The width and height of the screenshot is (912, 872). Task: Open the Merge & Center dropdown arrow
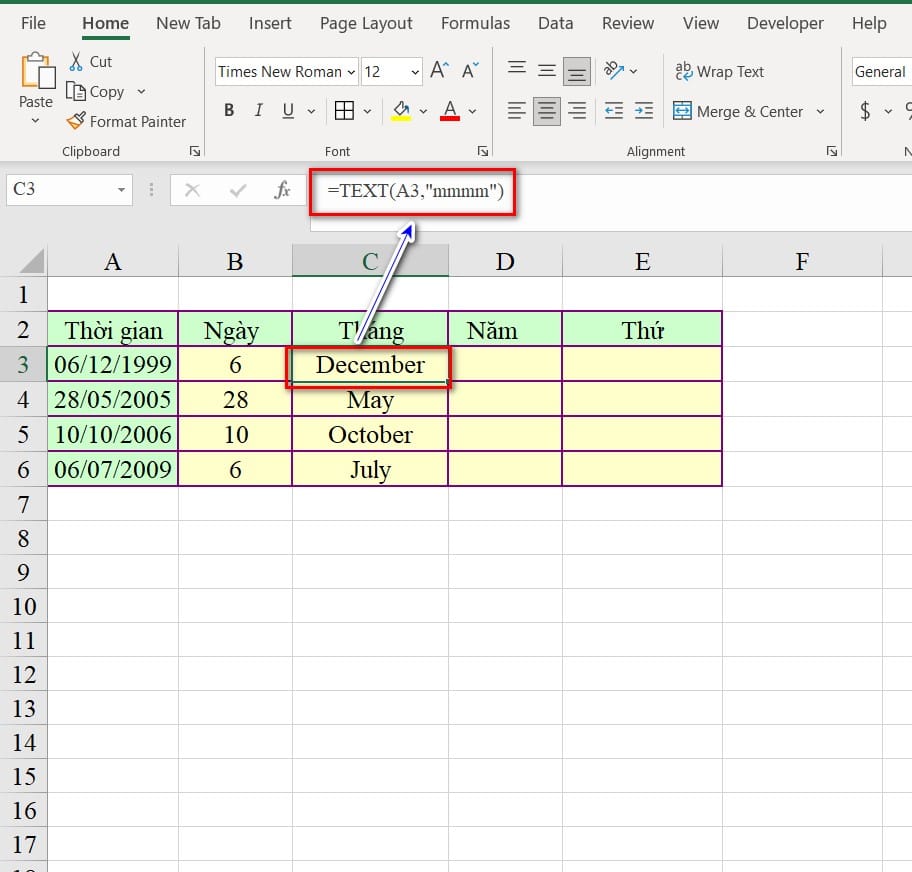pos(821,112)
